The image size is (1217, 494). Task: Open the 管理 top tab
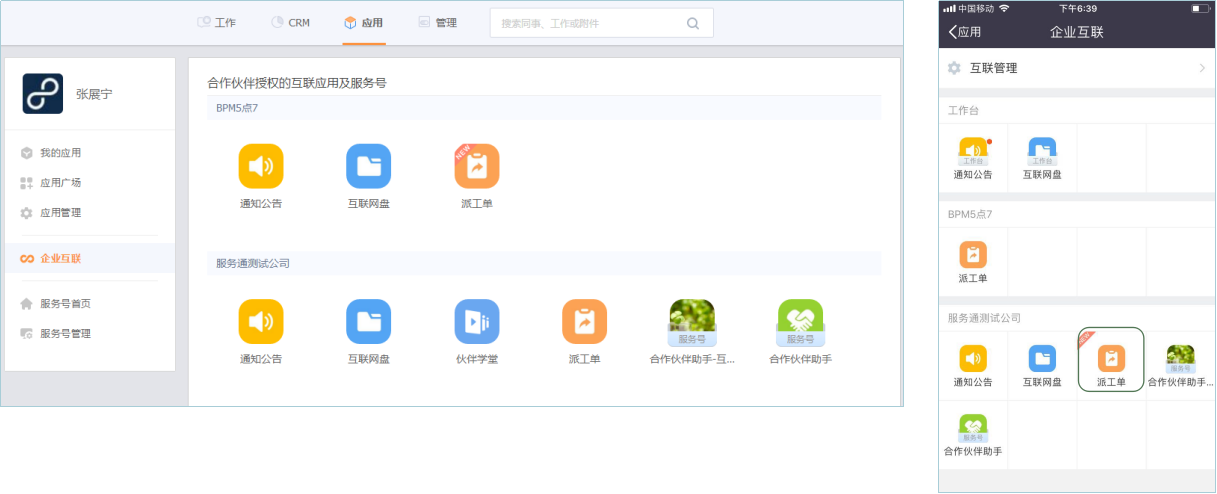437,22
